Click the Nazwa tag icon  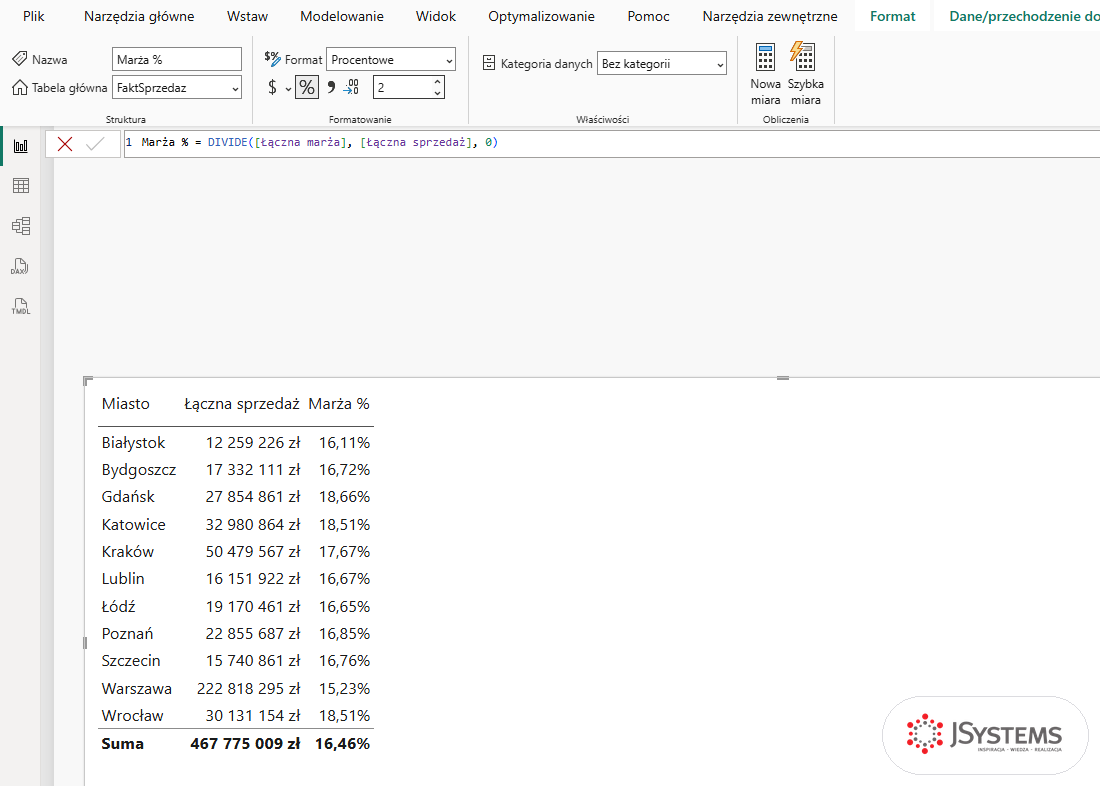click(x=20, y=59)
